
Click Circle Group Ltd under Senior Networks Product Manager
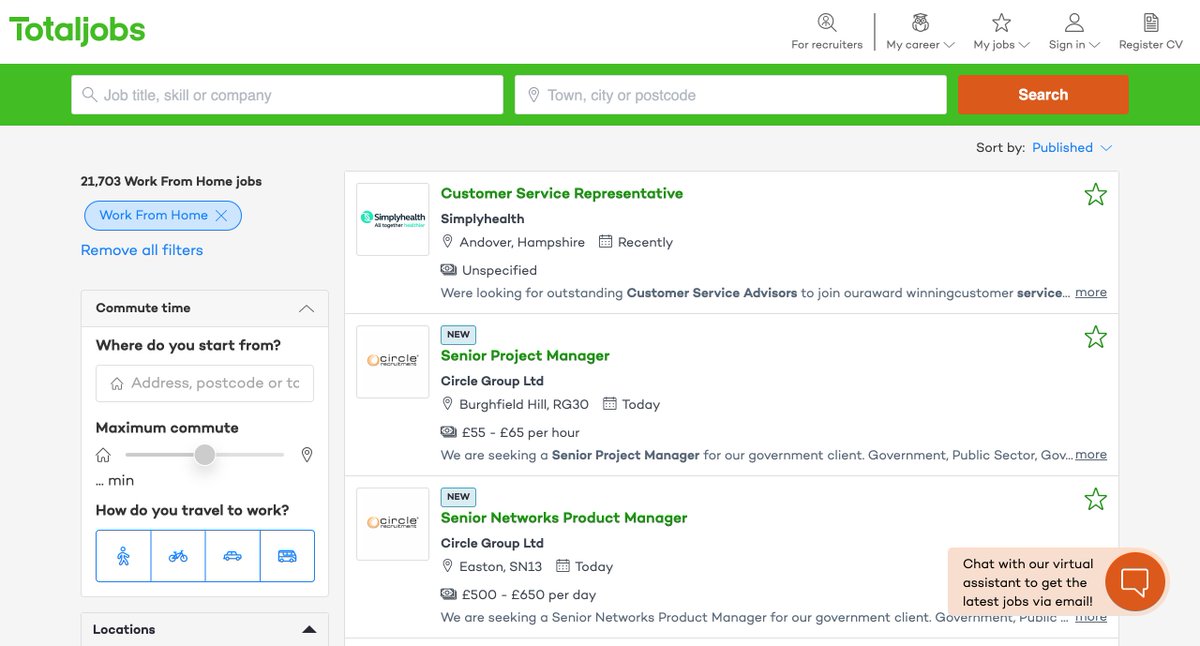(492, 543)
